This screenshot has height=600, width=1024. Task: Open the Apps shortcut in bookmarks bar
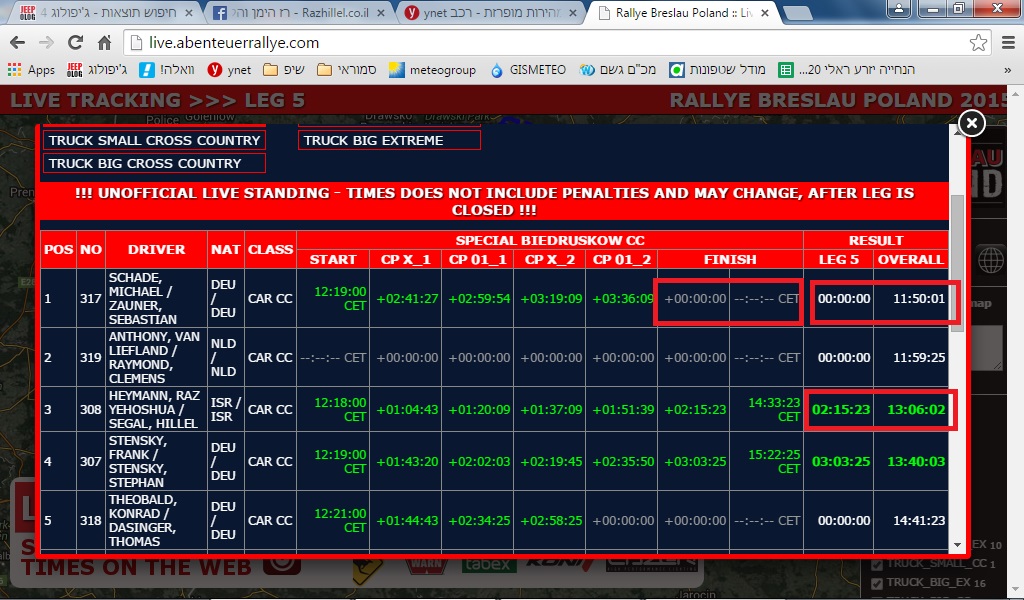click(x=31, y=70)
